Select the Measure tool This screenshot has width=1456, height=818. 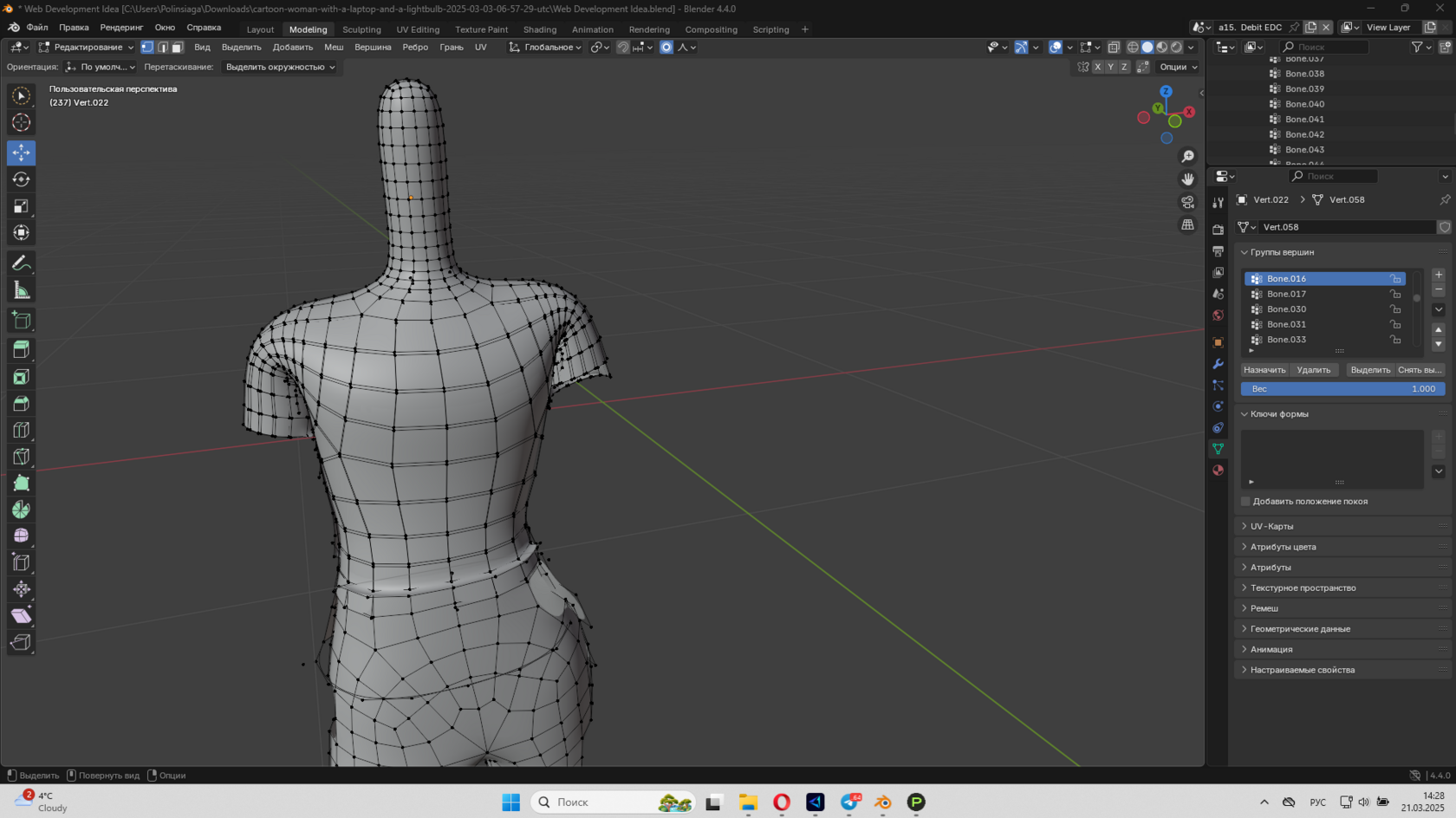click(21, 289)
